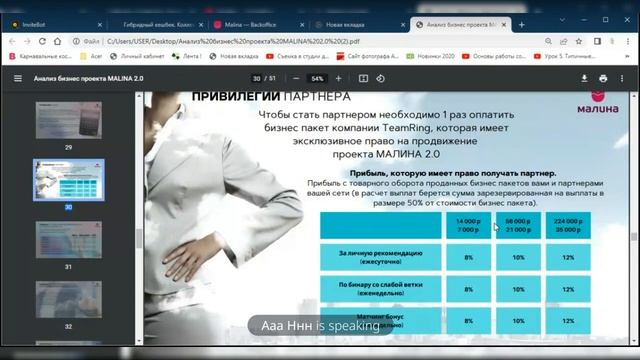Click the 14 000 р header cell
The image size is (640, 360).
tap(469, 225)
